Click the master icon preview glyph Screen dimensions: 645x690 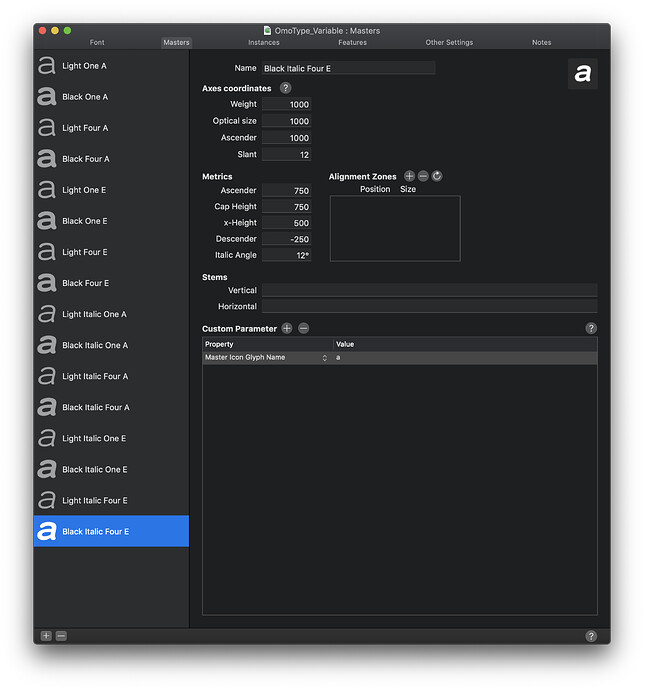click(x=583, y=73)
